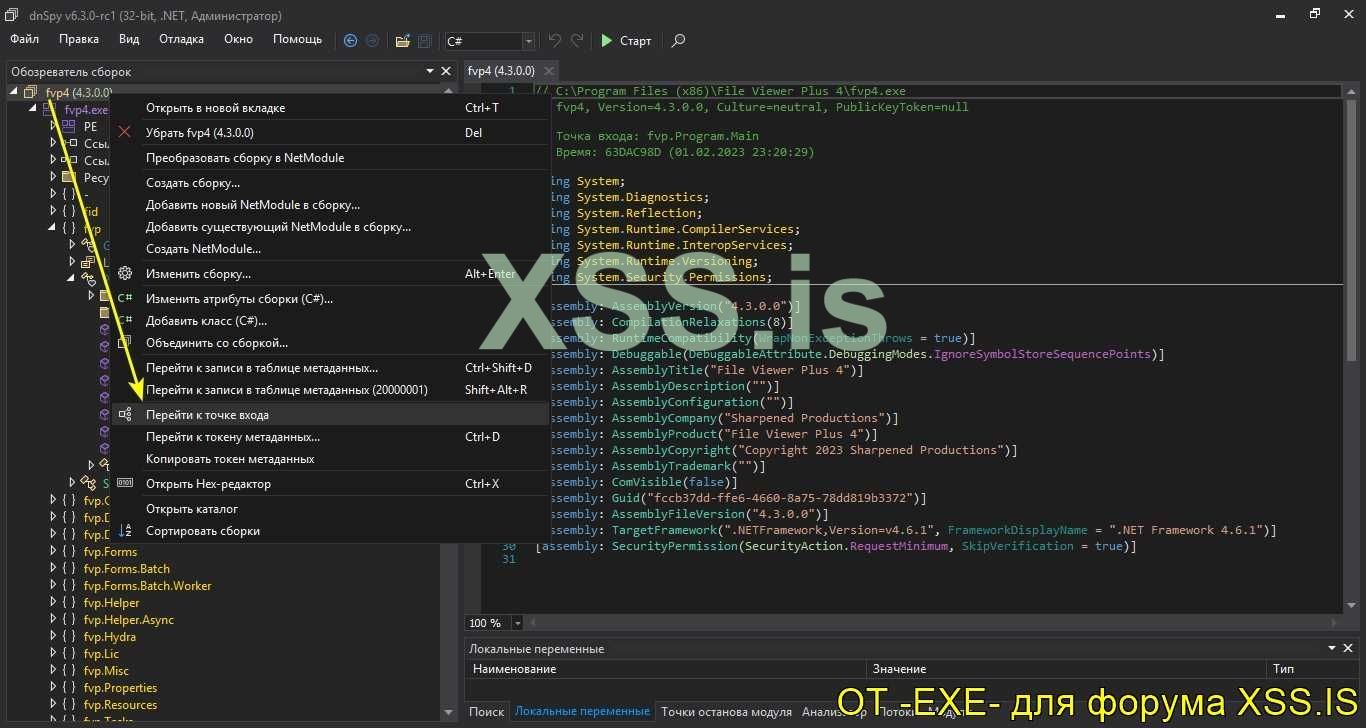
Task: Choose Перейти к записи в таблице метаданных (20000001)
Action: coord(330,390)
